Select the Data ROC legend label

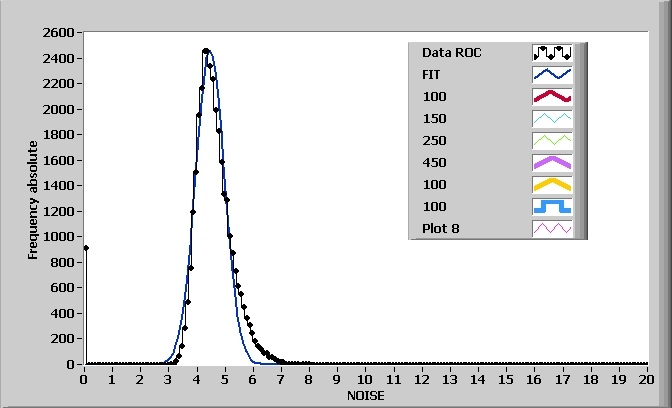(x=451, y=53)
